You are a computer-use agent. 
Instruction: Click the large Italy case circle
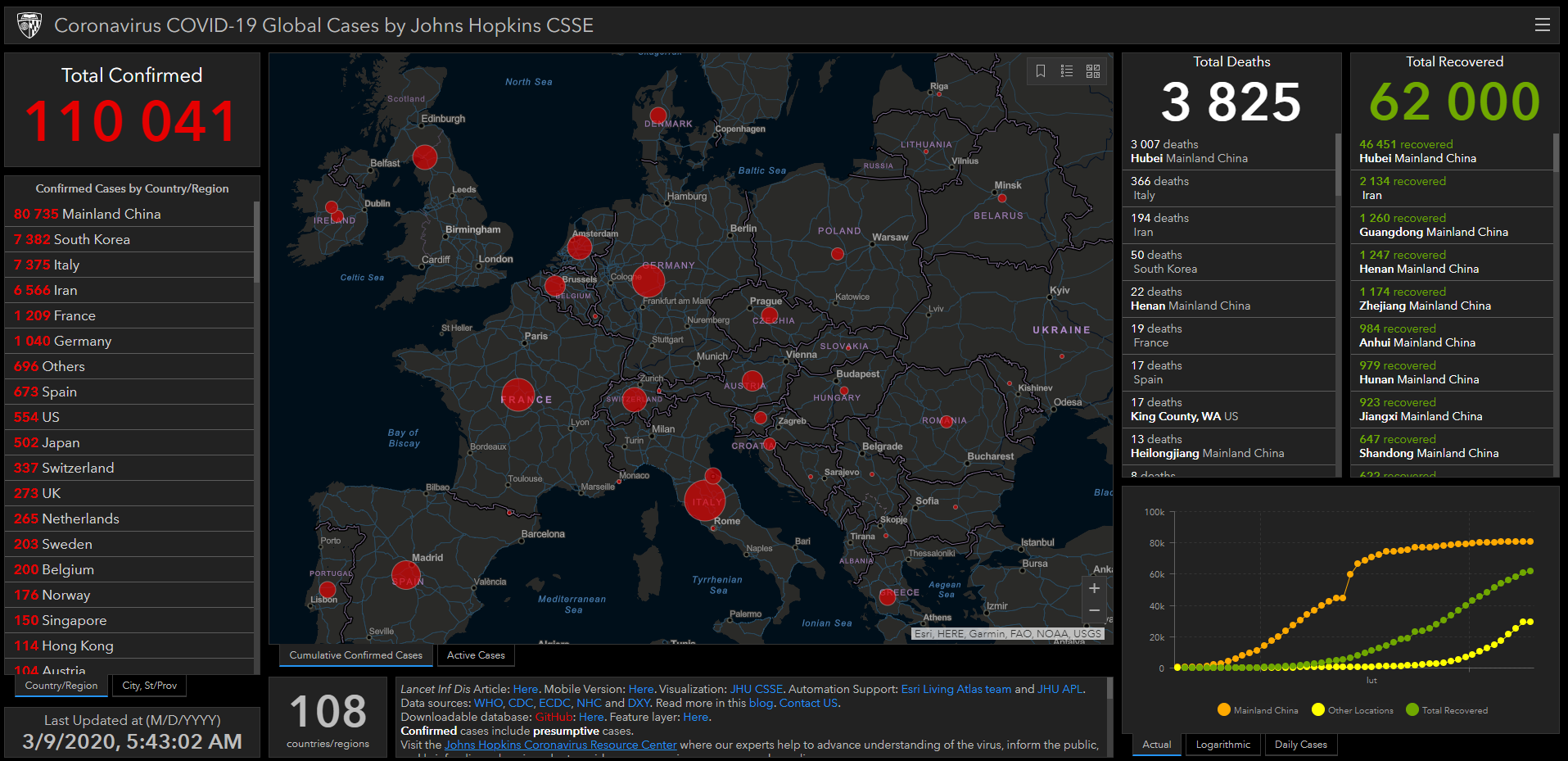(704, 501)
